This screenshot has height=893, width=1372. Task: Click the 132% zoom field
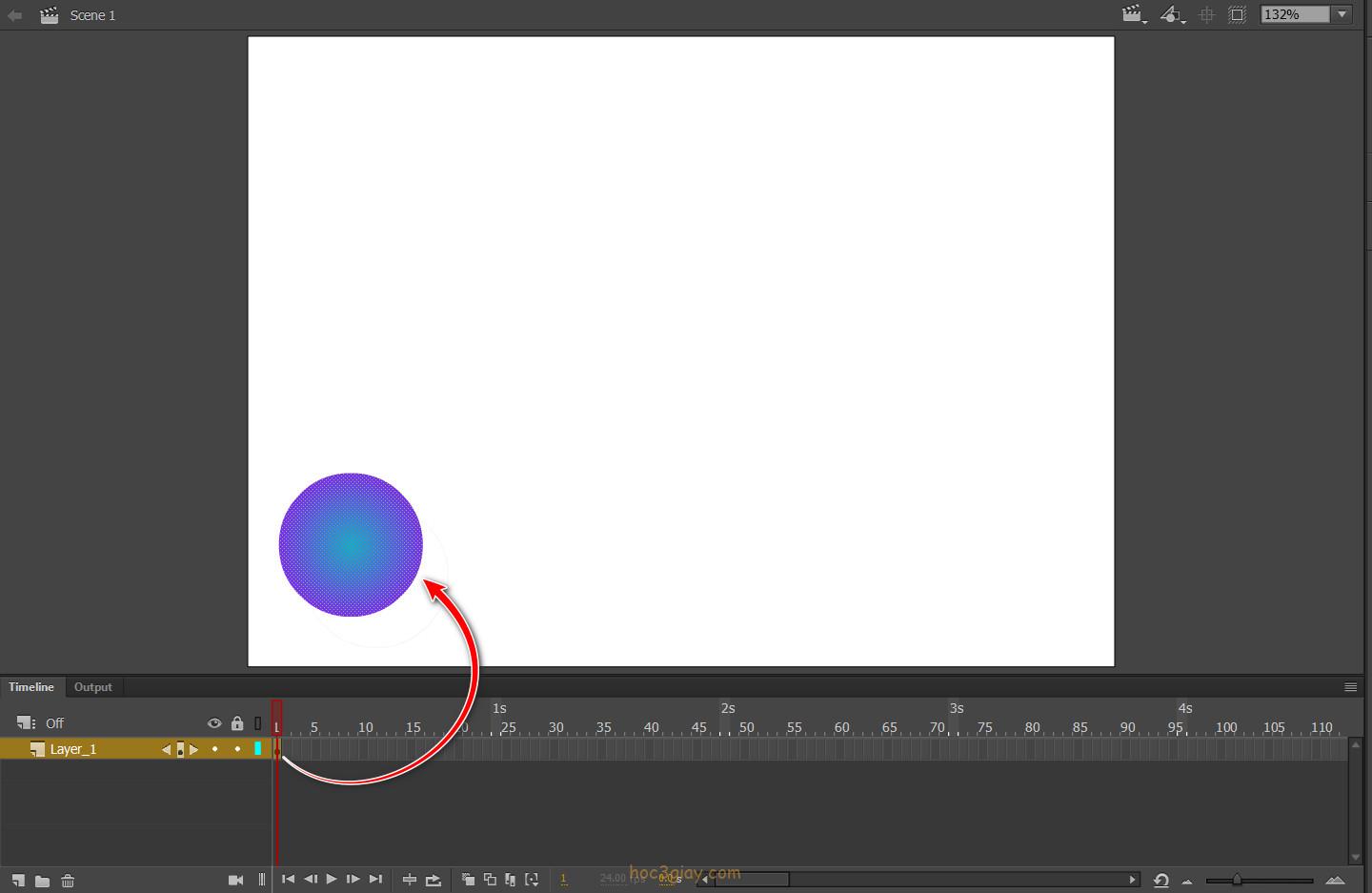pos(1295,14)
